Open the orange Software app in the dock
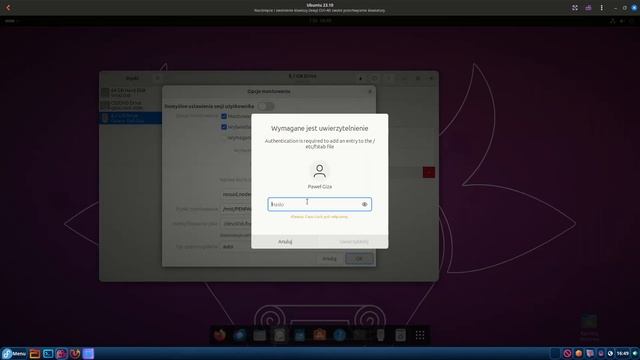Image resolution: width=640 pixels, height=360 pixels. (320, 335)
